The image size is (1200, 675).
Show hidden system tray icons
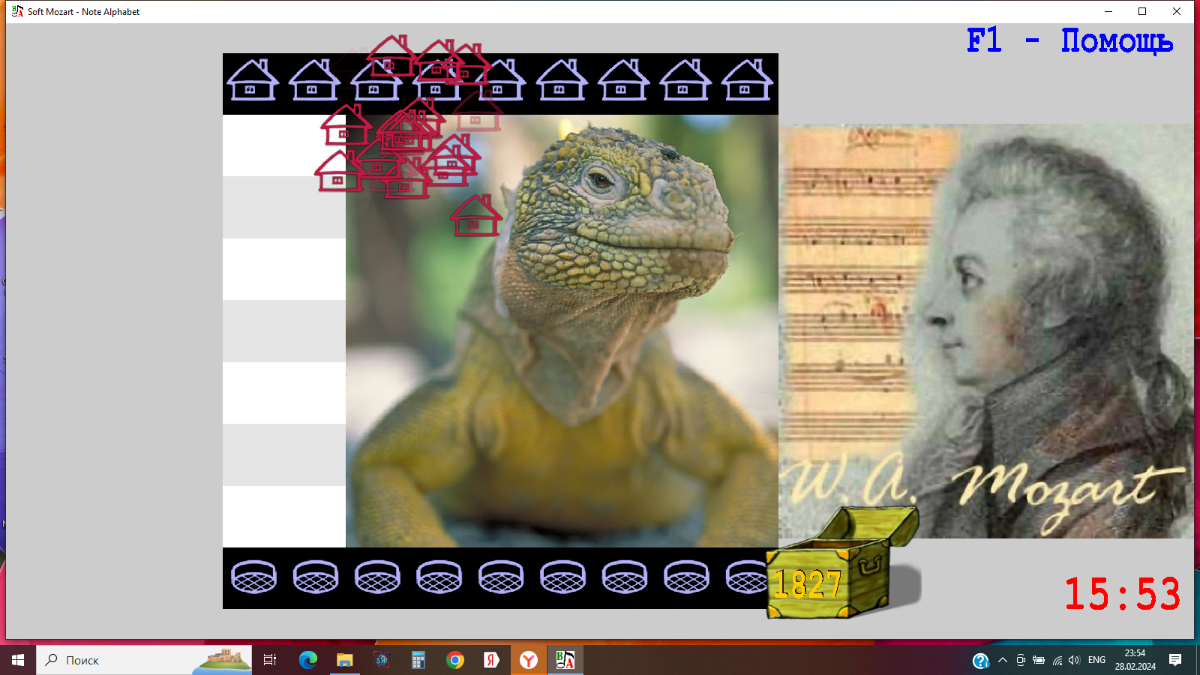tap(1002, 660)
